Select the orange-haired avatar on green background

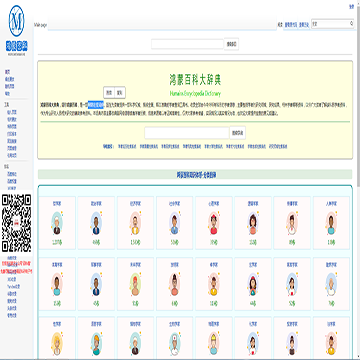tap(135, 285)
